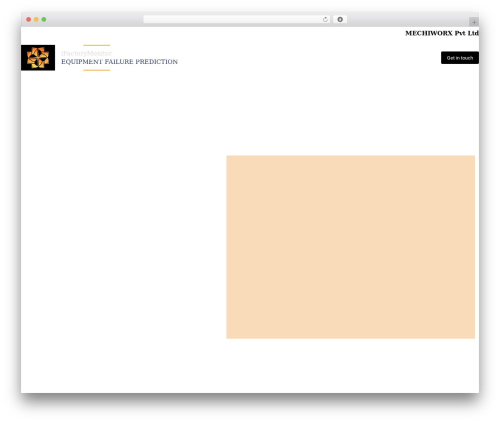Minimize the window using the yellow button

click(36, 19)
